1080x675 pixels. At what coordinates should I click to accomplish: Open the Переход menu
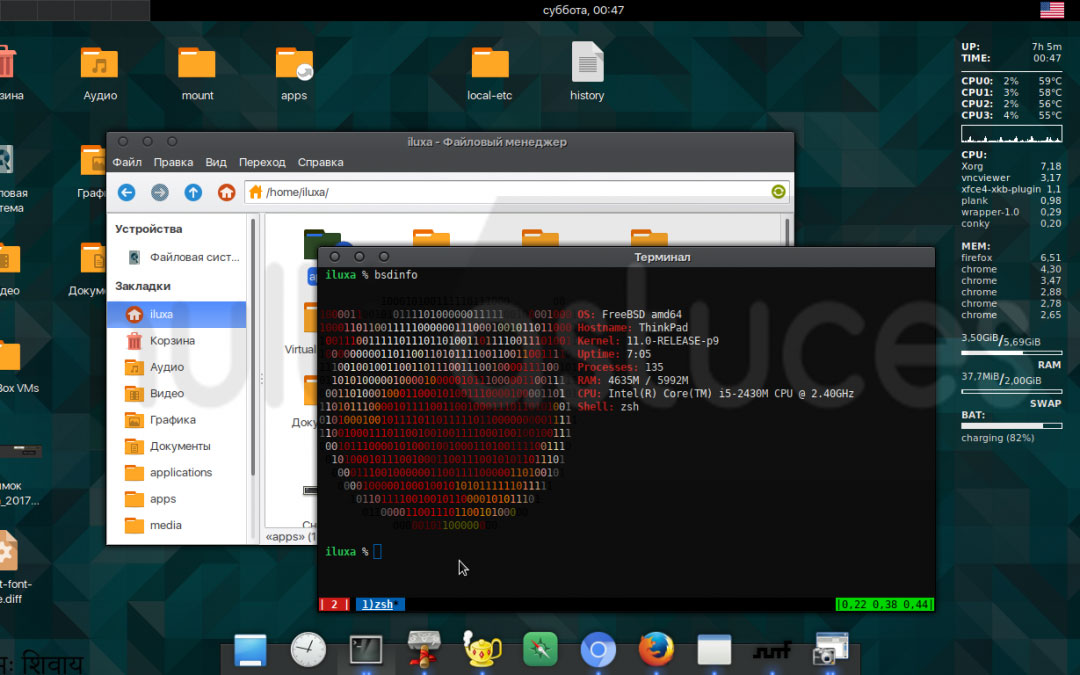[262, 162]
